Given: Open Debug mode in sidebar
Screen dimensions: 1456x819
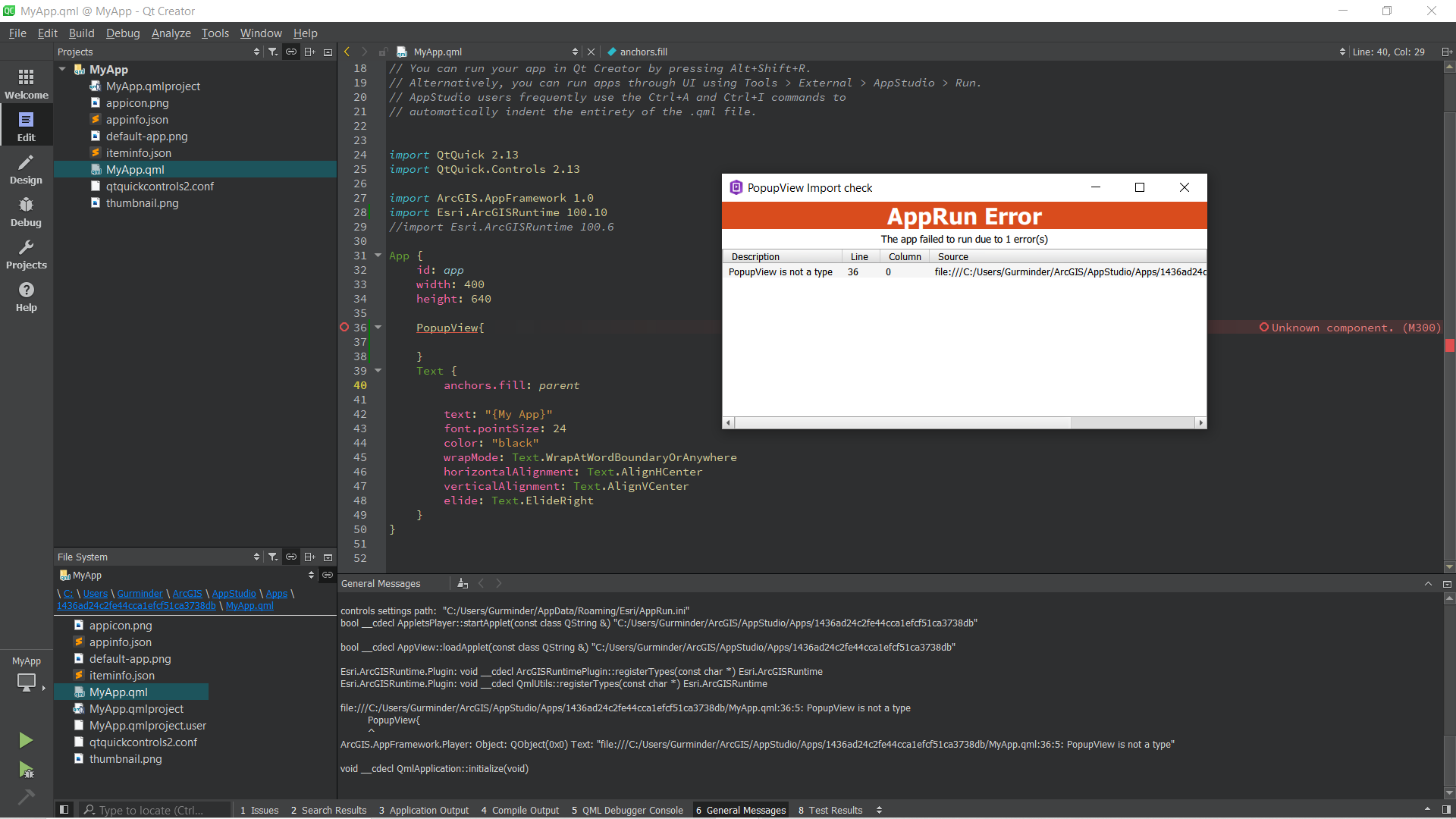Looking at the screenshot, I should pyautogui.click(x=27, y=211).
